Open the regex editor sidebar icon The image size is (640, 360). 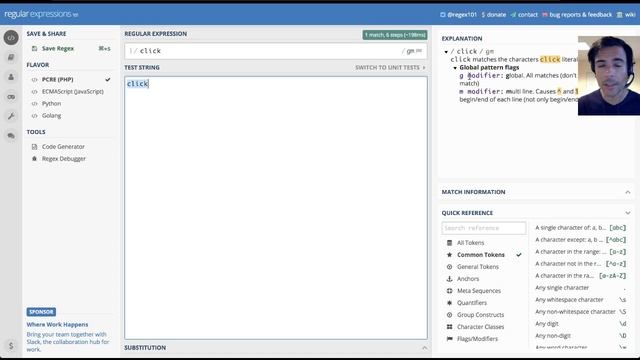pyautogui.click(x=11, y=38)
